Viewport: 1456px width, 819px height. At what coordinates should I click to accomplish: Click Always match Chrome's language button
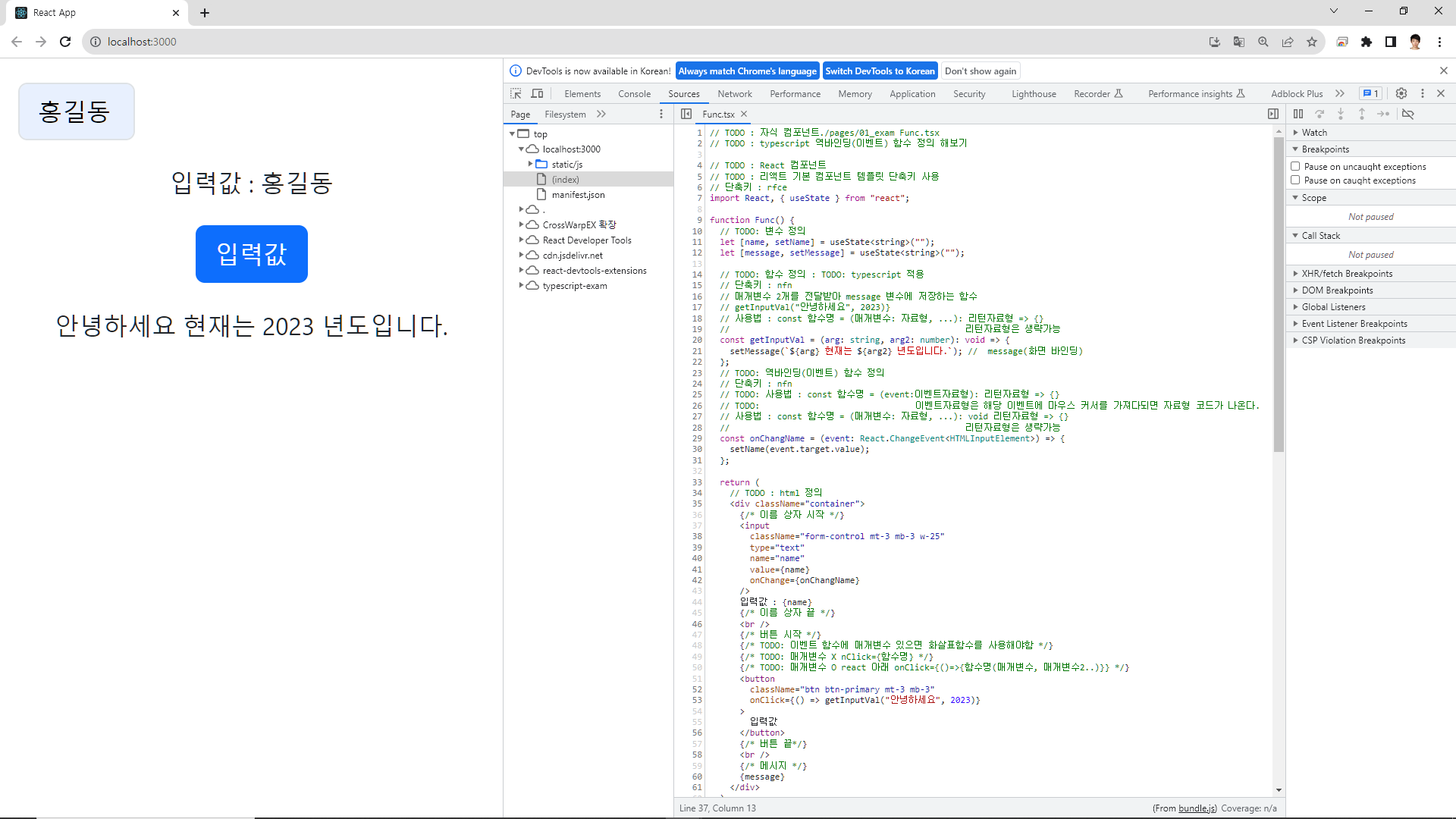tap(747, 71)
